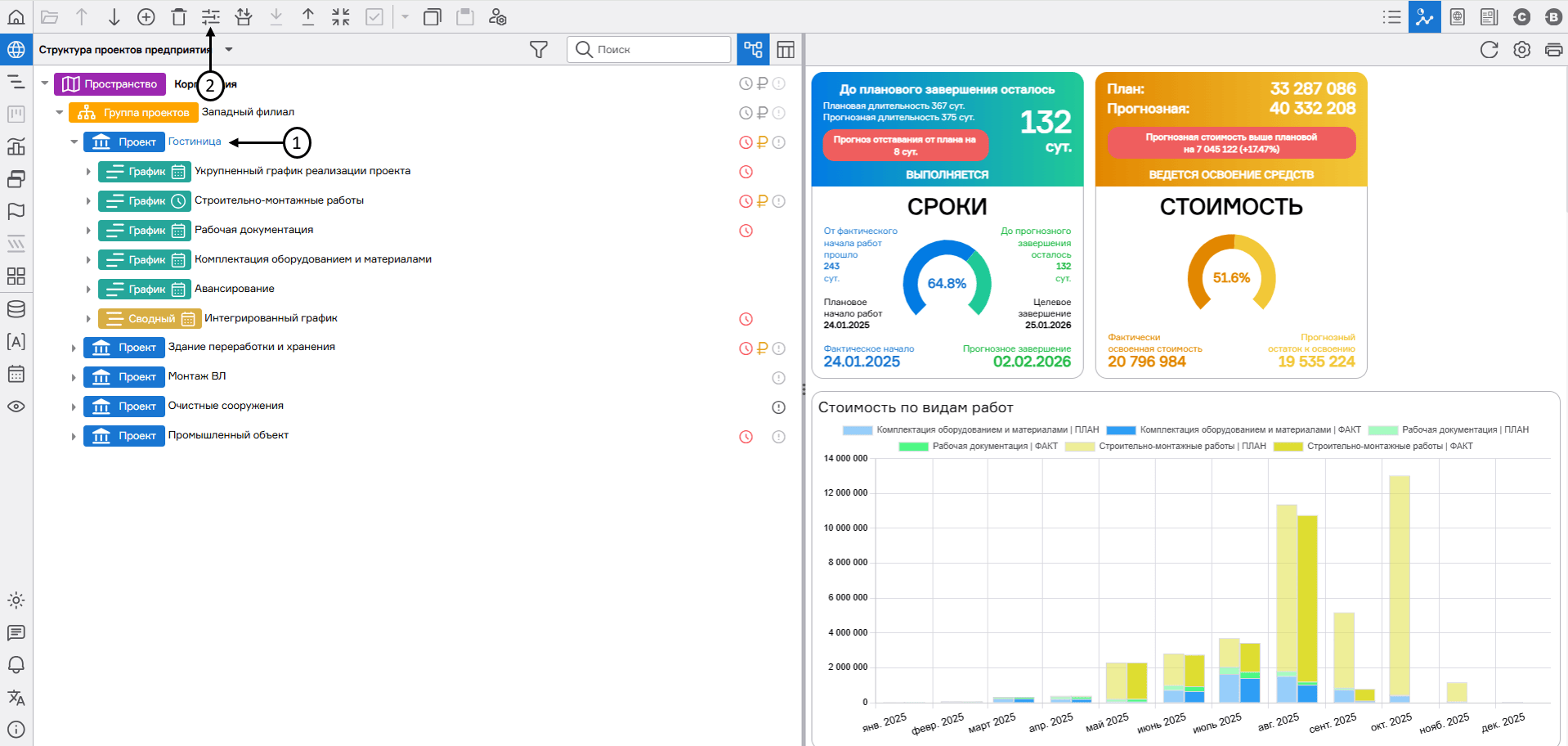Switch to tree structure view
1568x746 pixels.
click(753, 49)
